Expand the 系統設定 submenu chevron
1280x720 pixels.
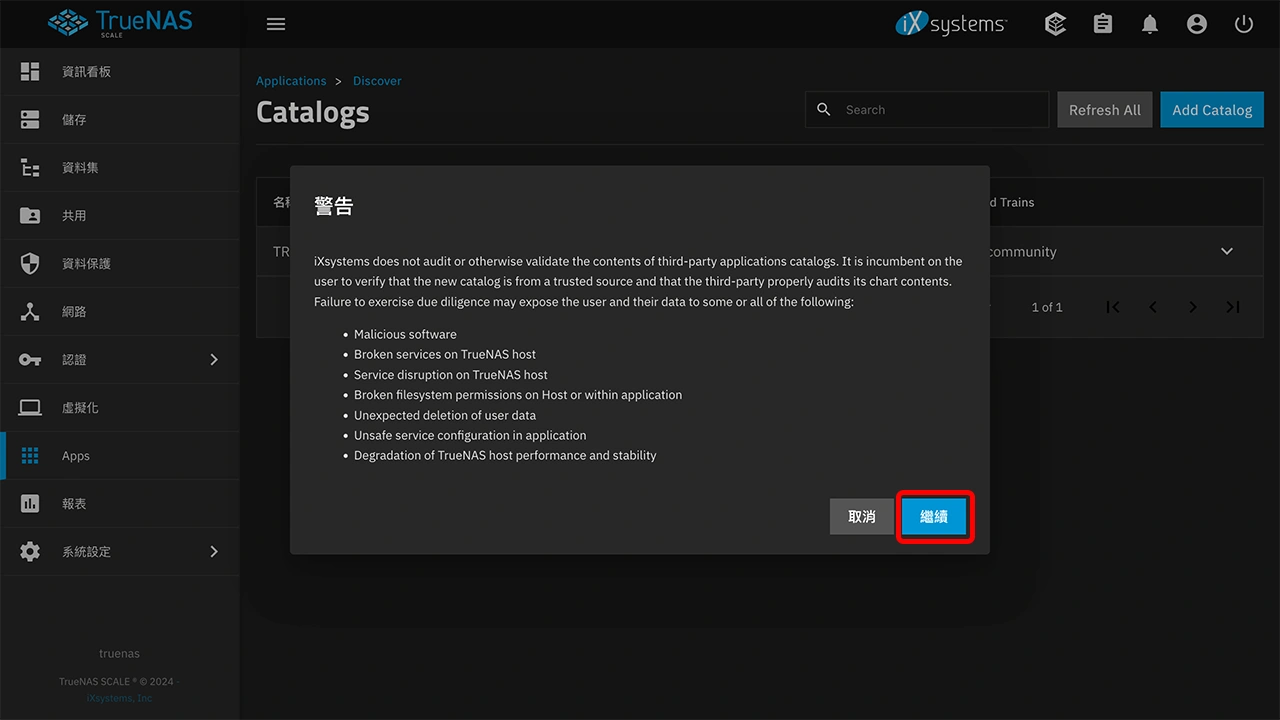[x=213, y=552]
